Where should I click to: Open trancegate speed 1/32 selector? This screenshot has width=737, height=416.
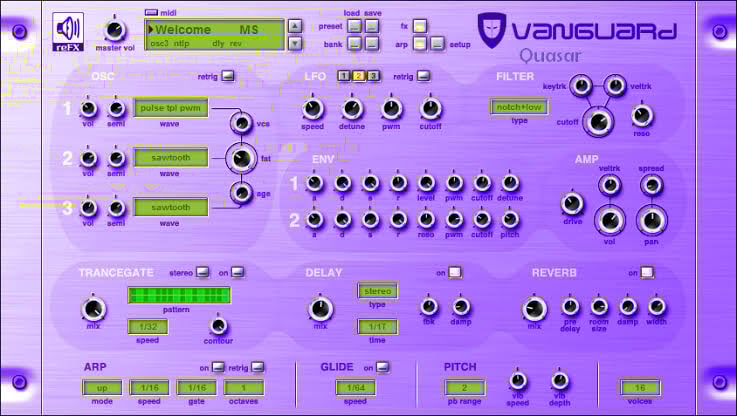click(148, 327)
